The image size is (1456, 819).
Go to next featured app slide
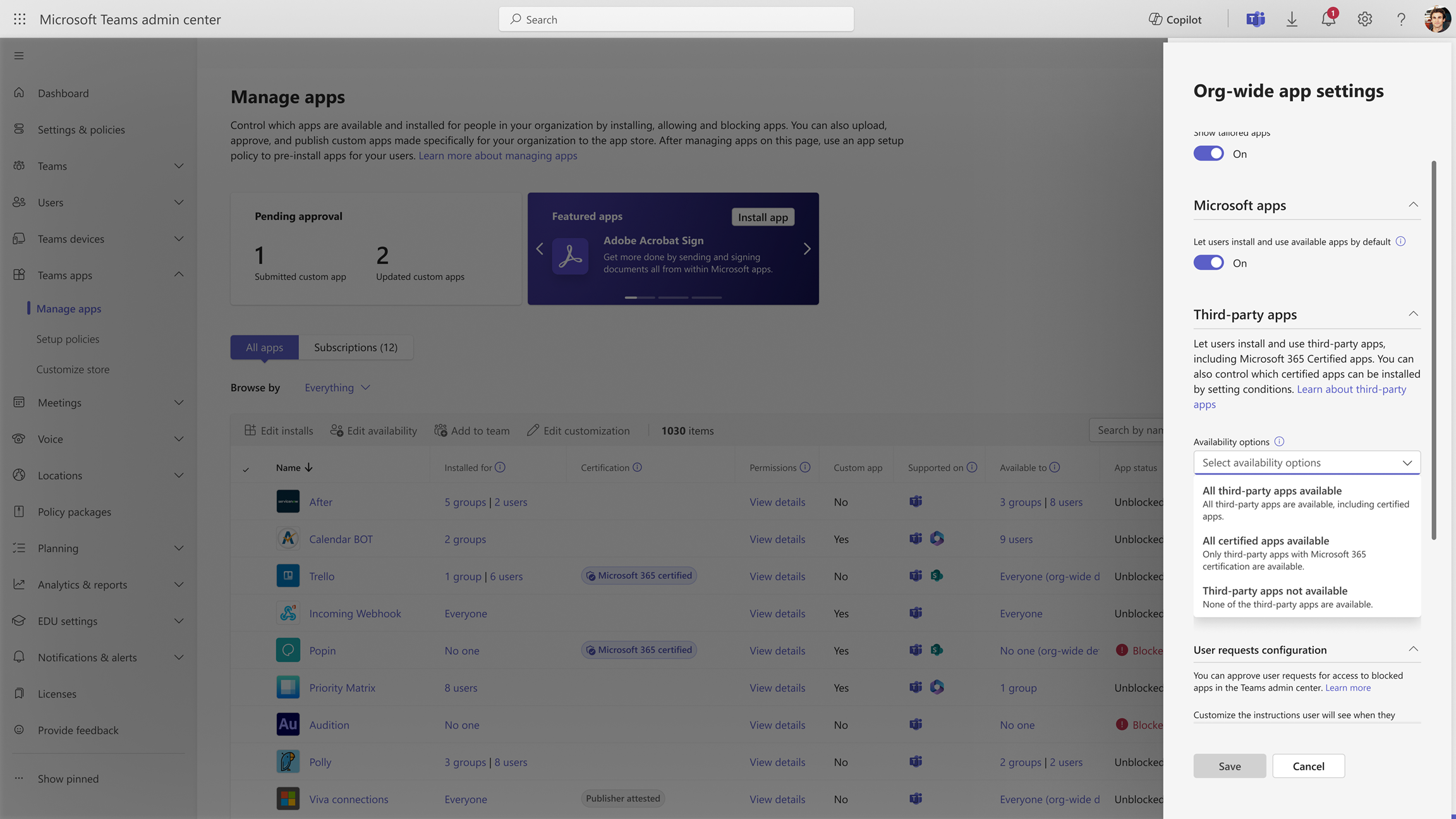(x=807, y=249)
